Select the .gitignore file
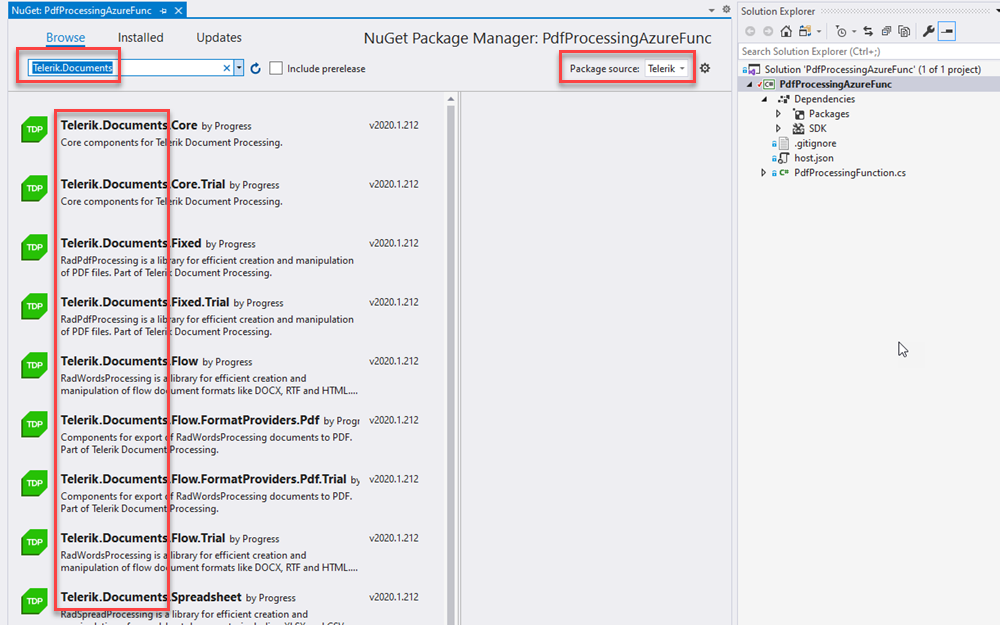 814,143
